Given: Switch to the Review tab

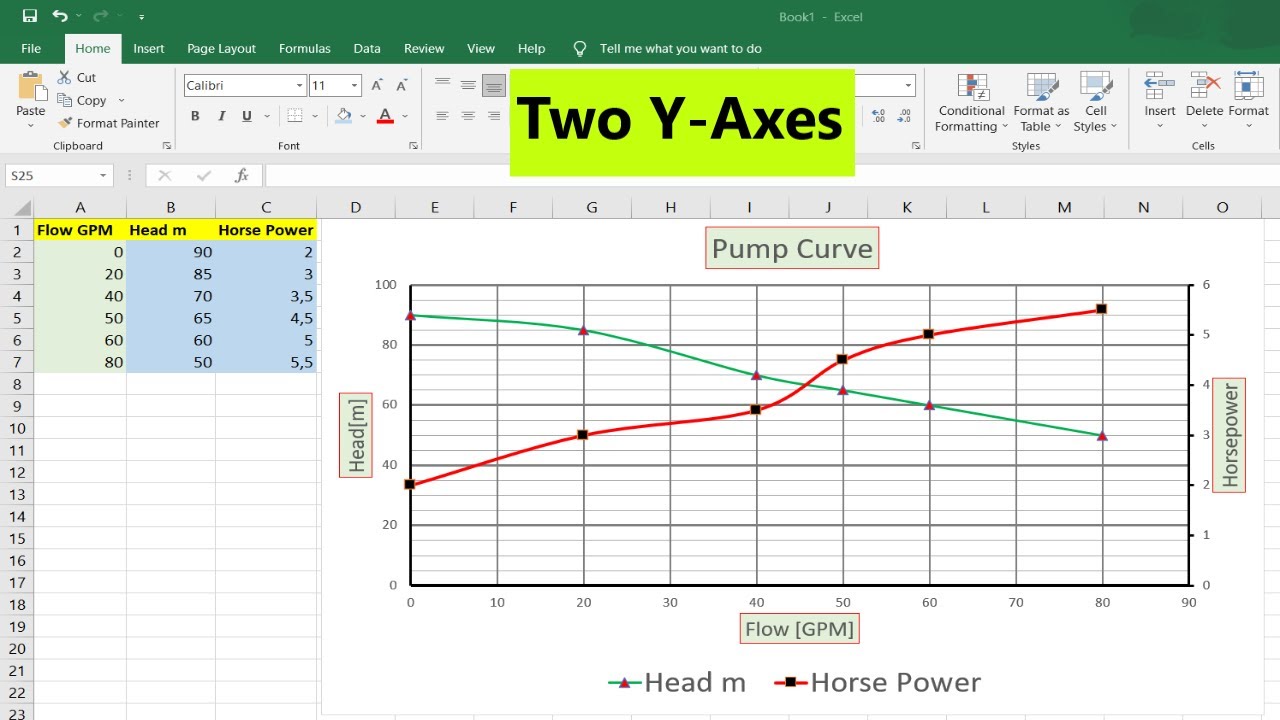Looking at the screenshot, I should click(424, 48).
